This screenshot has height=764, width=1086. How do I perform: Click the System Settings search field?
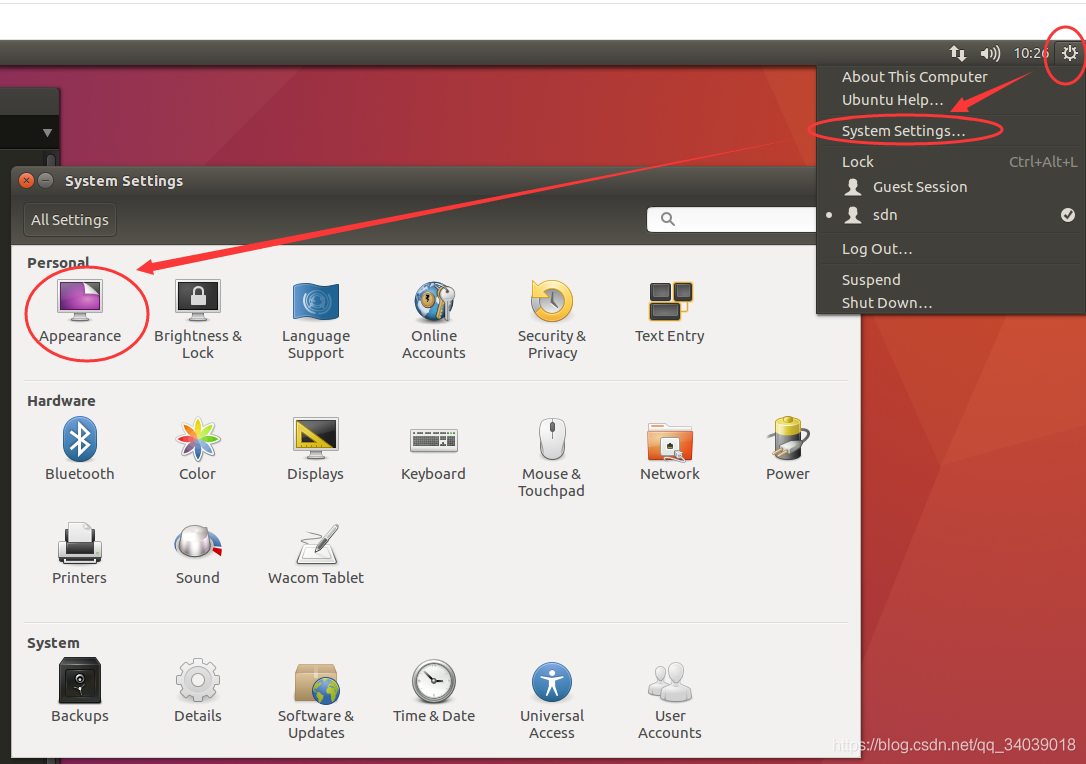[732, 219]
